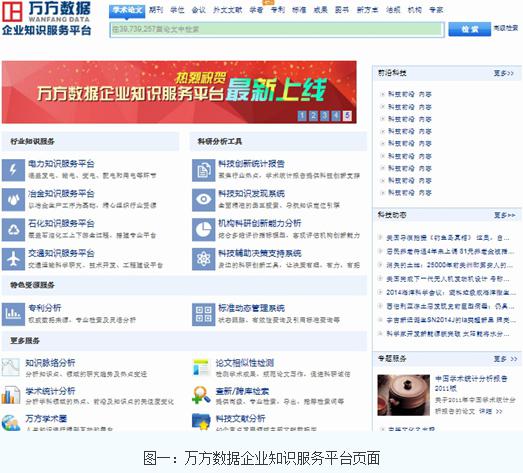The width and height of the screenshot is (523, 473).
Task: Show banner slide 1
Action: point(302,116)
